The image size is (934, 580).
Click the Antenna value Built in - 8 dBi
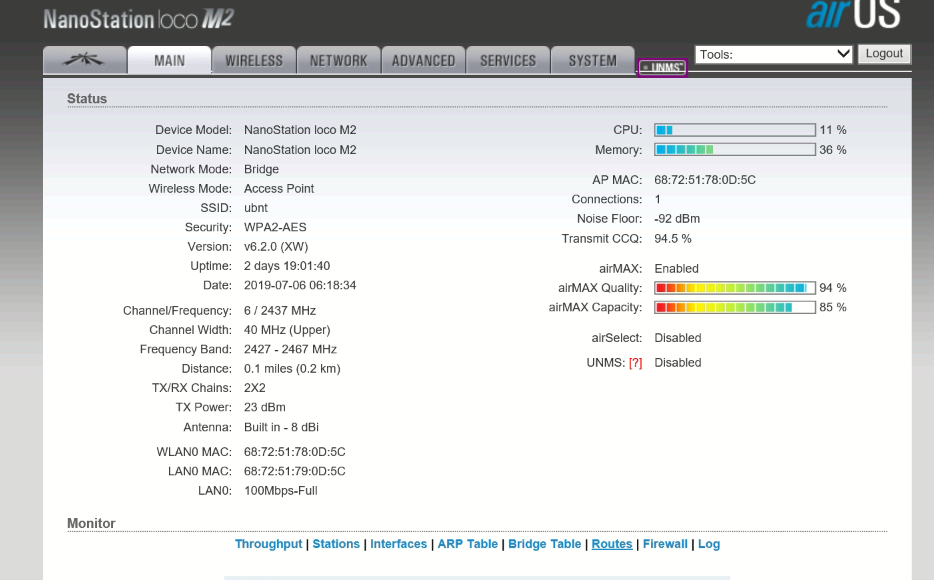[x=281, y=427]
